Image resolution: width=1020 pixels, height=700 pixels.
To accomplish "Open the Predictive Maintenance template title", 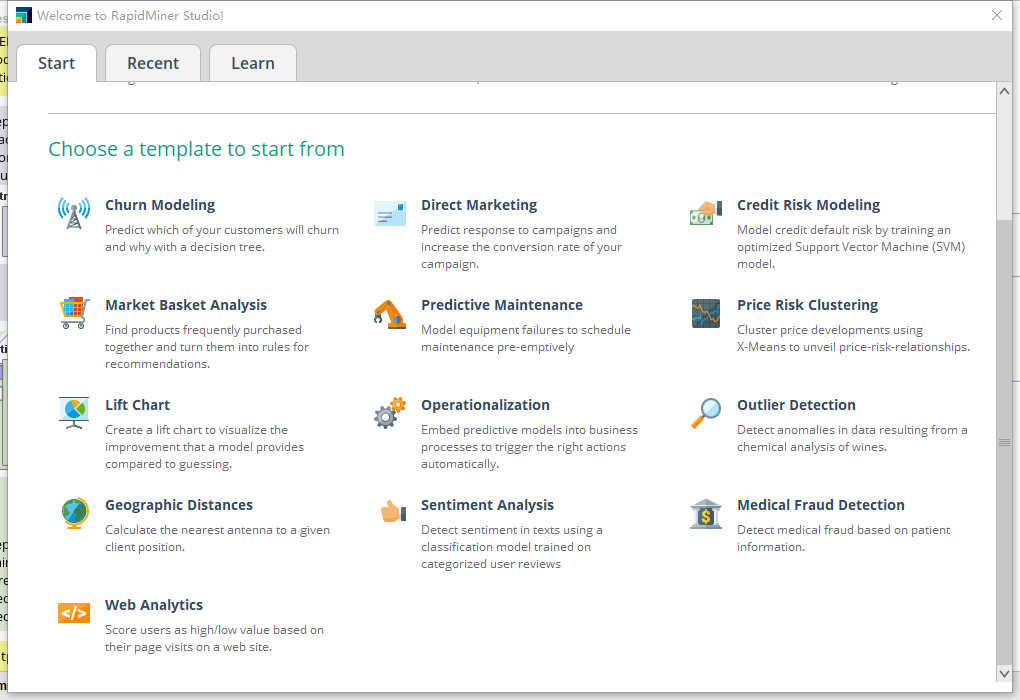I will 502,305.
